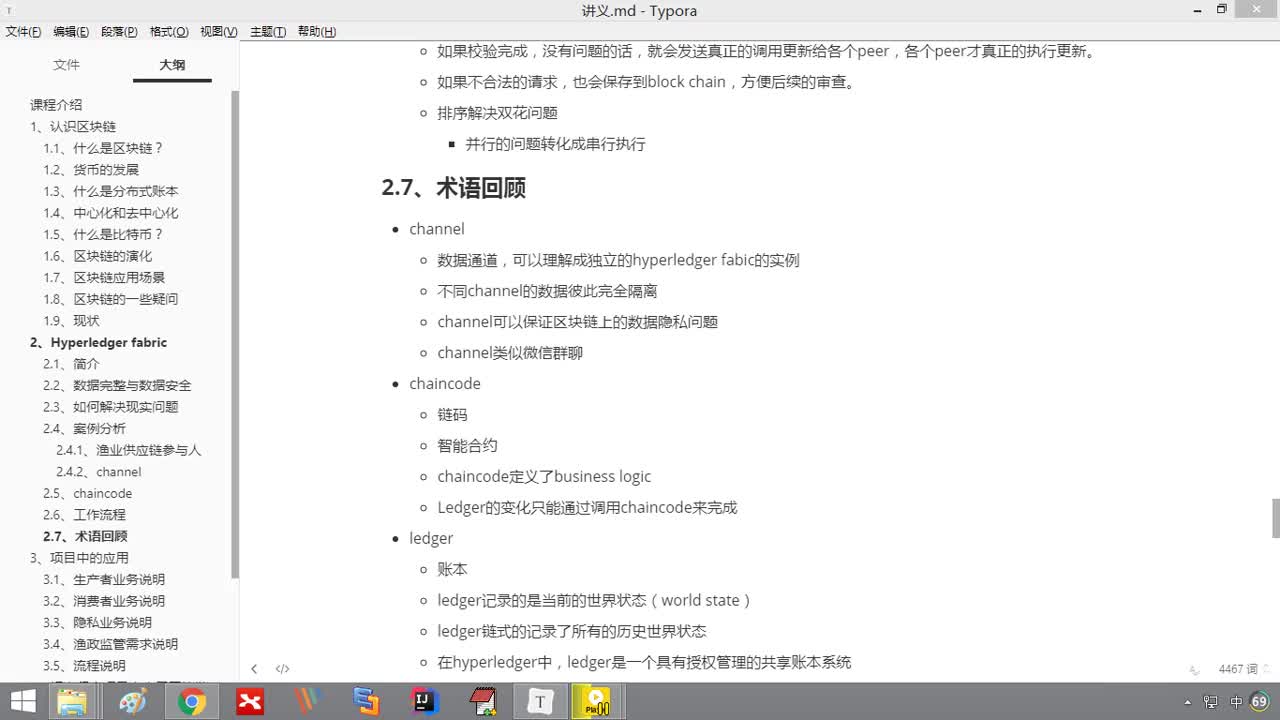Switch sidebar to the 大纲 tab

click(x=172, y=64)
